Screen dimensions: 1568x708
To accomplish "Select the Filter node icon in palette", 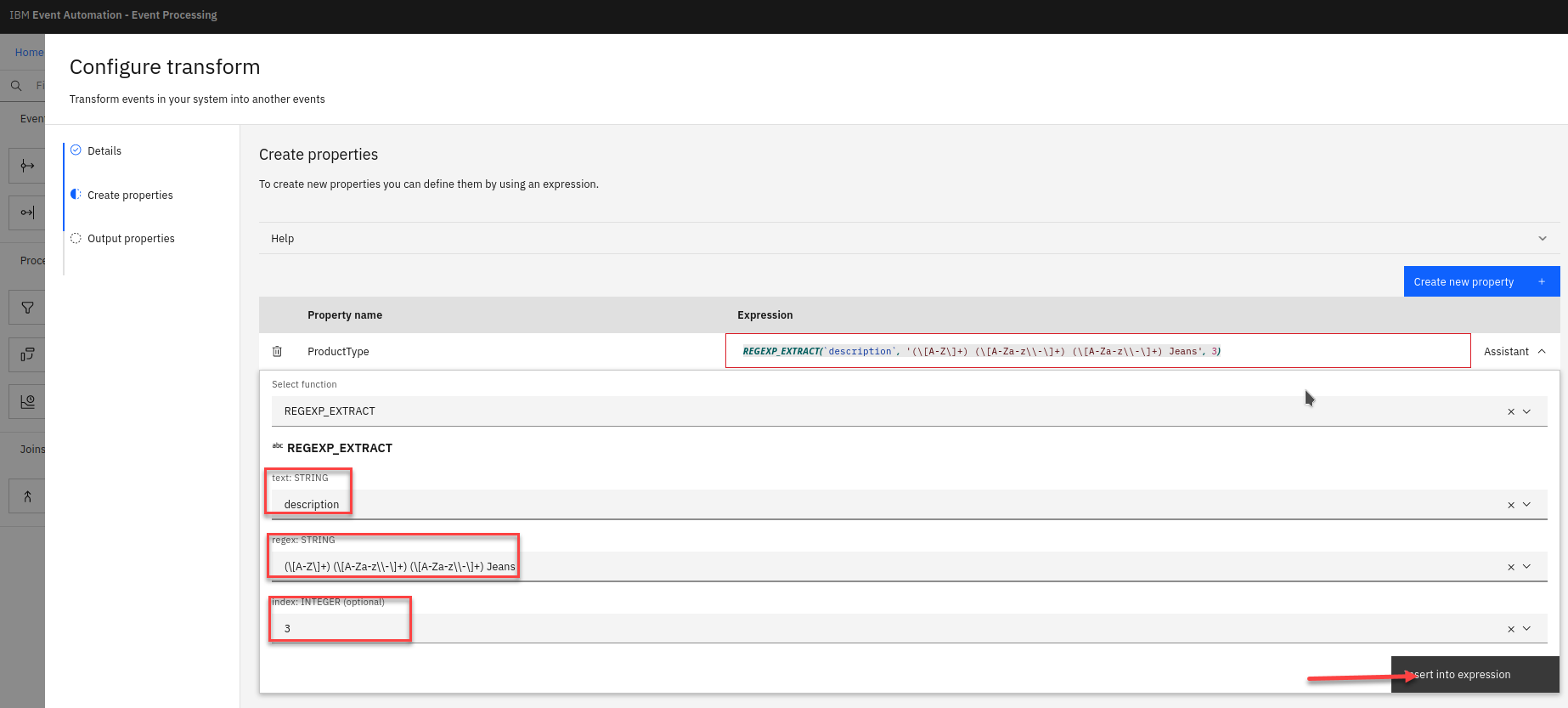I will tap(27, 308).
